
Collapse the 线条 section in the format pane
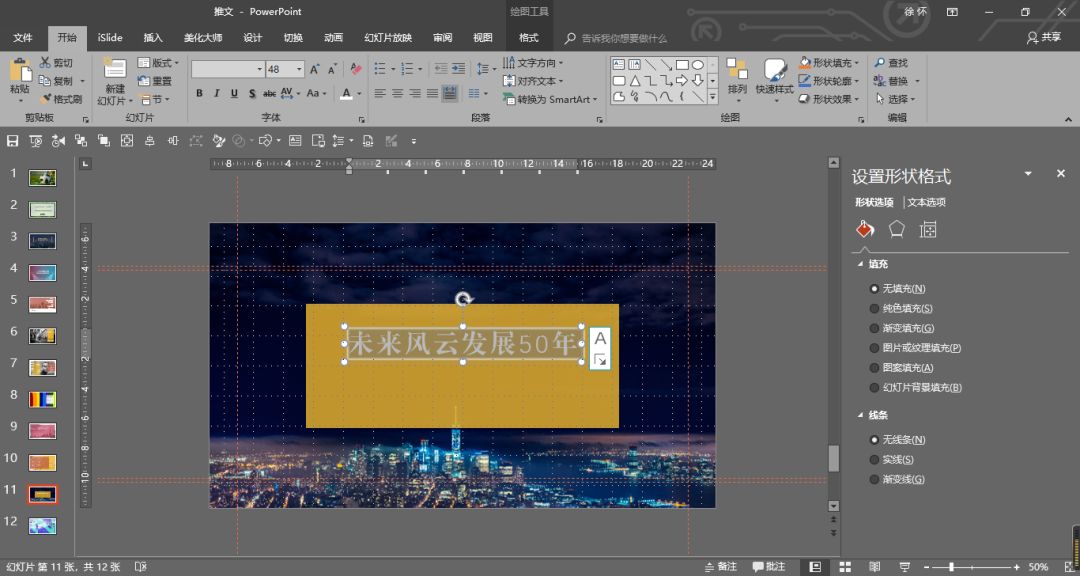pyautogui.click(x=860, y=415)
